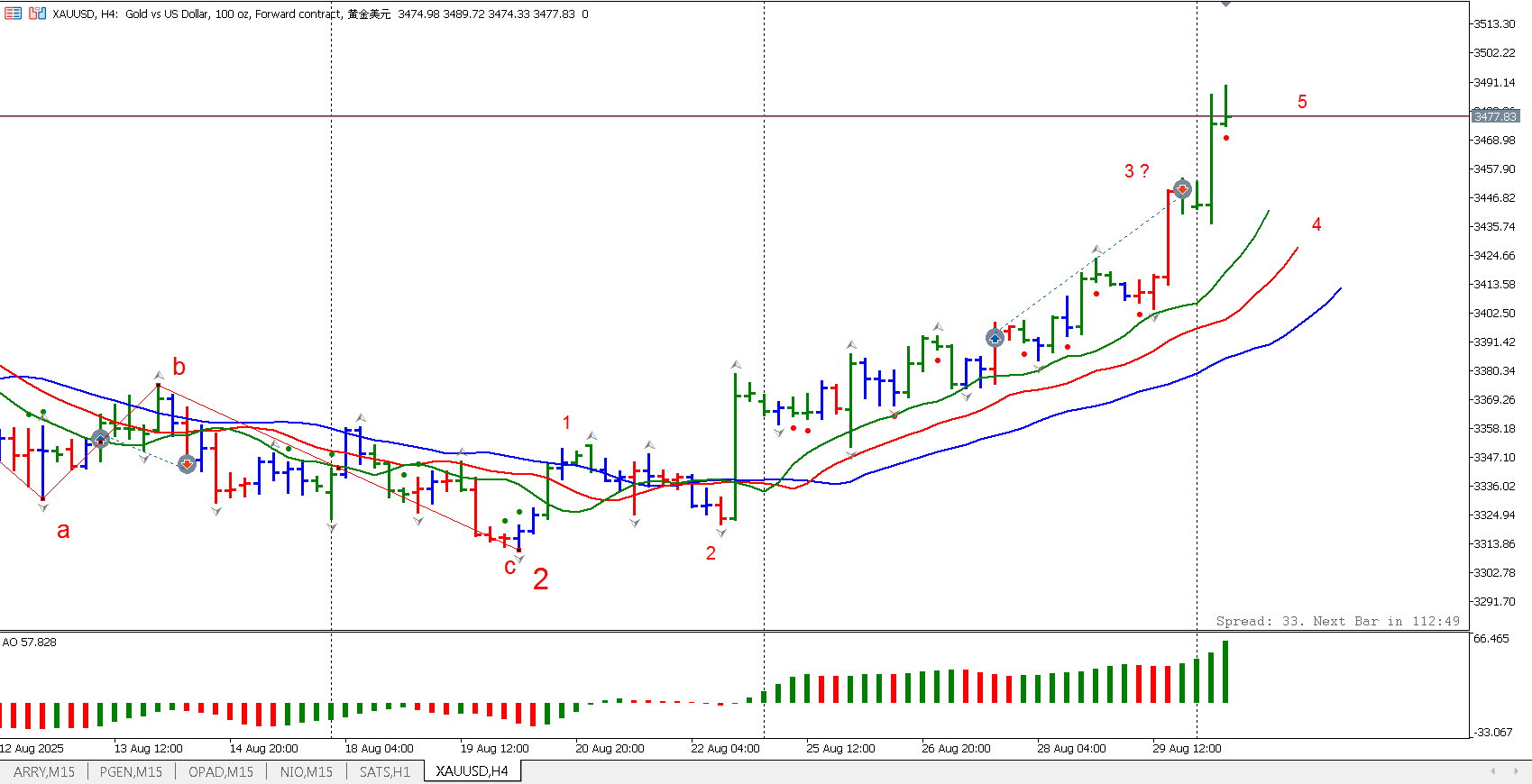Select the '3 ?' wave text label
Image resolution: width=1532 pixels, height=784 pixels.
[1136, 171]
